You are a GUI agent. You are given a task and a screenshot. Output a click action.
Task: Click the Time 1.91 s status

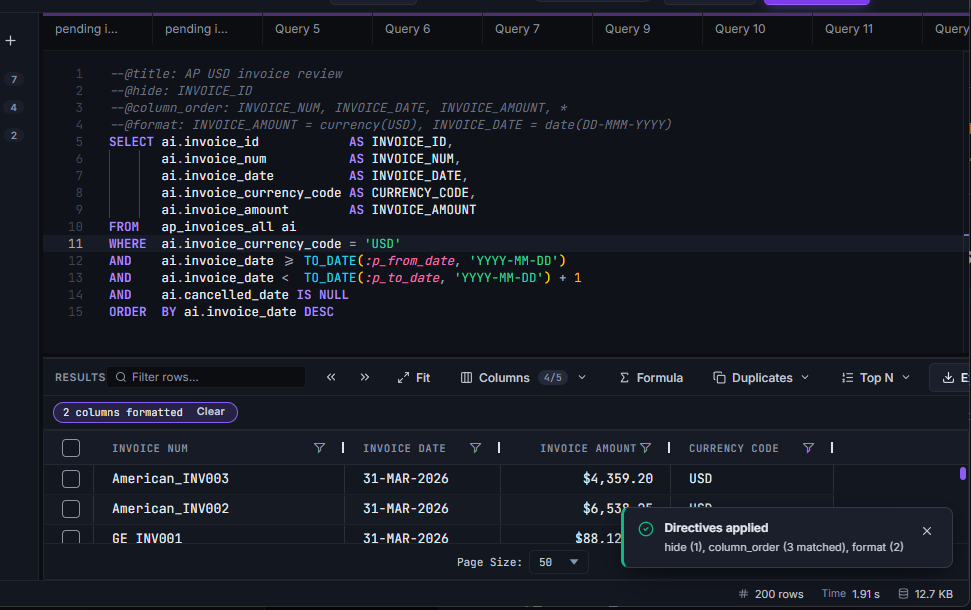850,594
